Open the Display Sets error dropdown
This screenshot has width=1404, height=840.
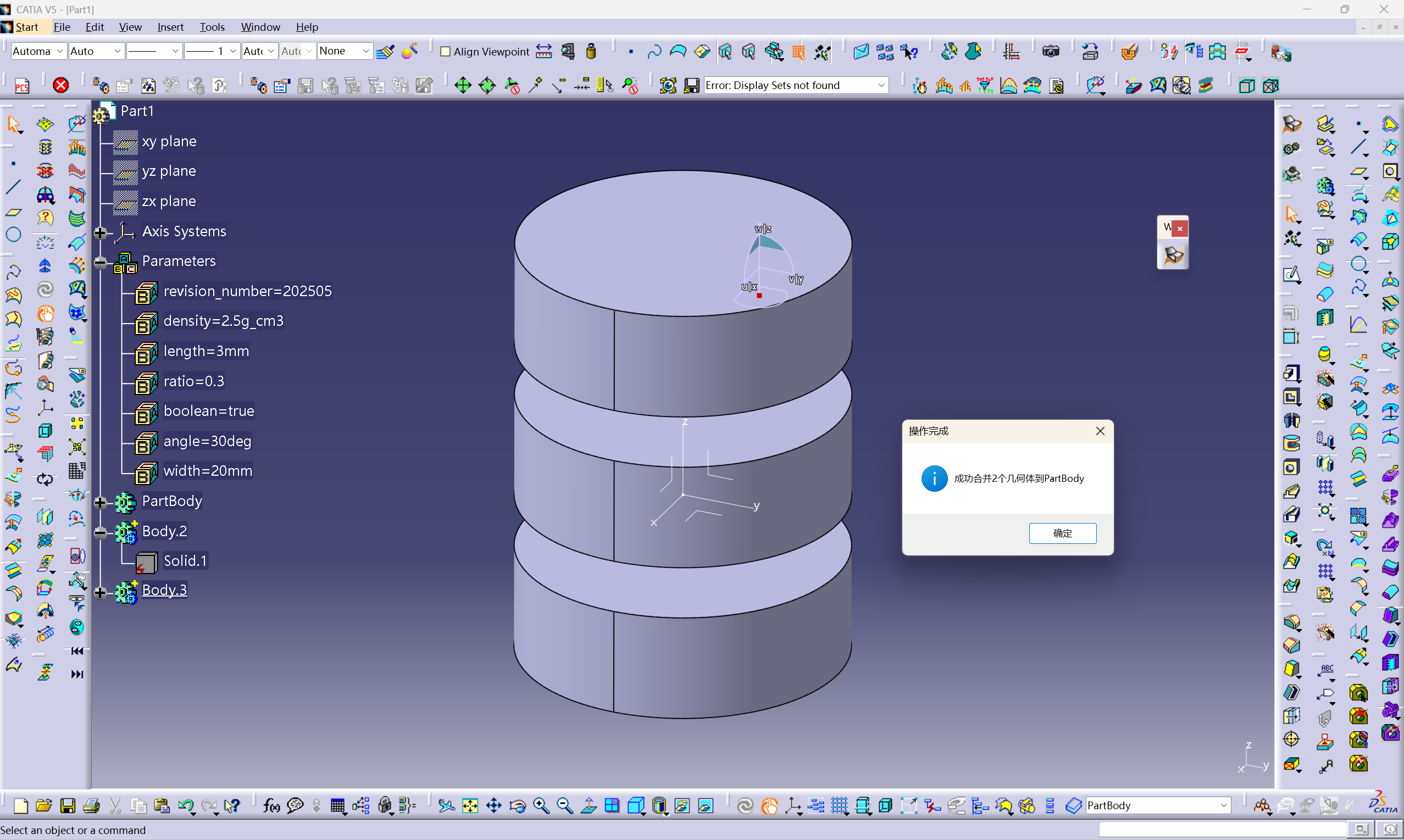[881, 86]
